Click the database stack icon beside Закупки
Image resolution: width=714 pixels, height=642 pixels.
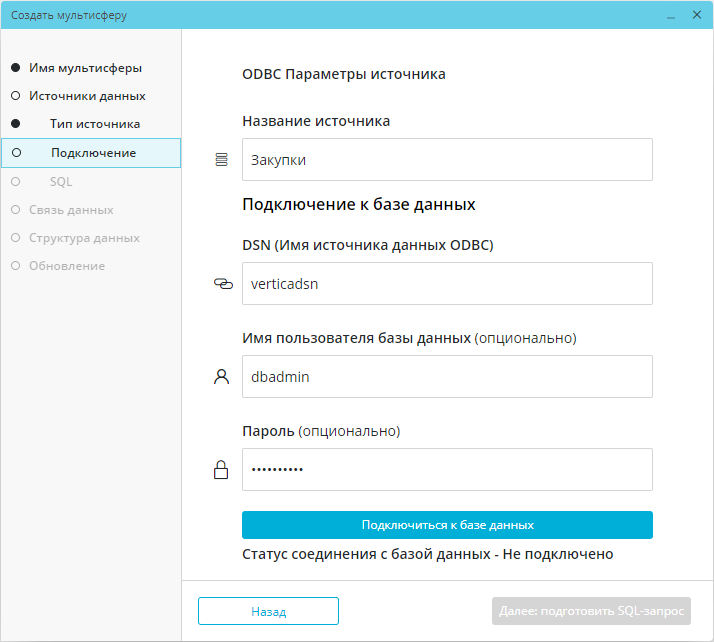coord(221,160)
